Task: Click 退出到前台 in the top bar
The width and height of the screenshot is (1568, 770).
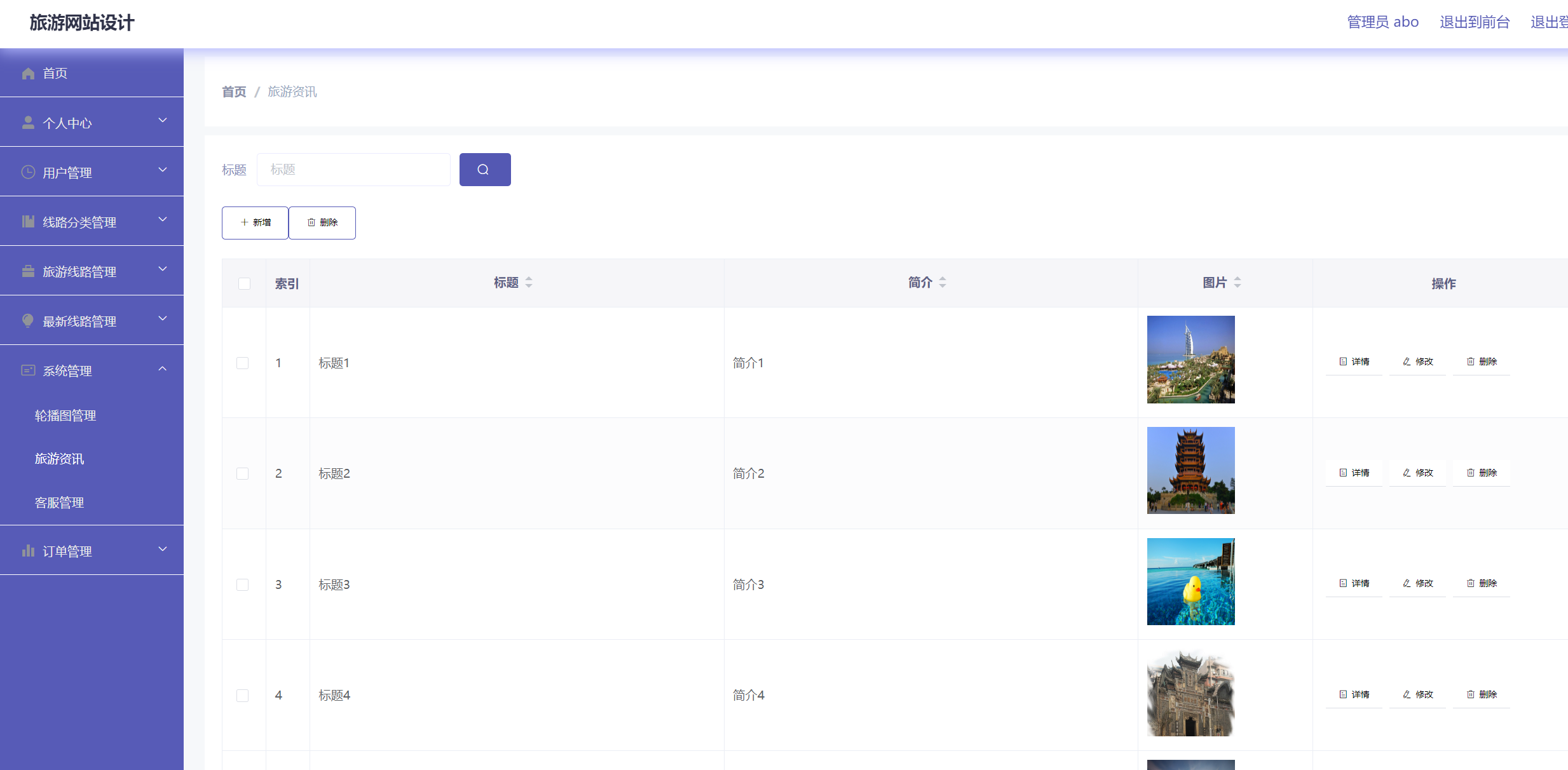Action: pyautogui.click(x=1475, y=22)
